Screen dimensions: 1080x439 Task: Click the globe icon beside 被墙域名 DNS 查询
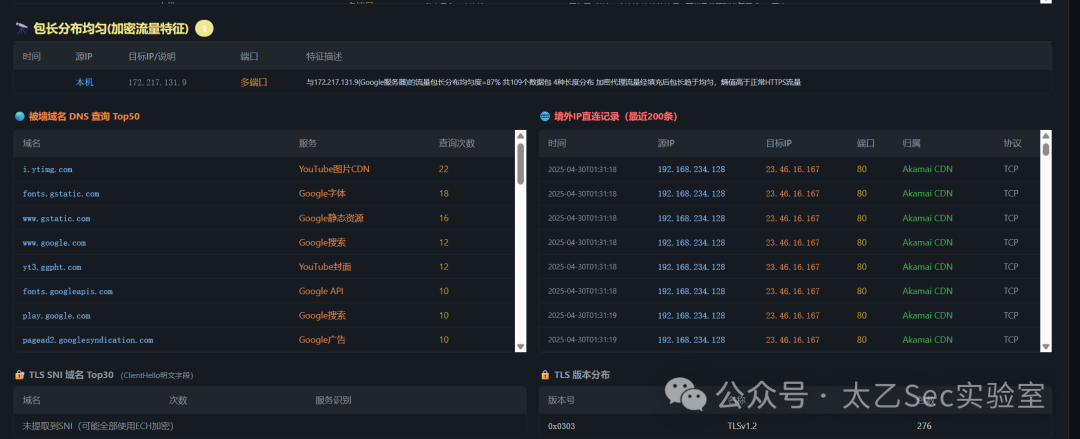point(20,116)
